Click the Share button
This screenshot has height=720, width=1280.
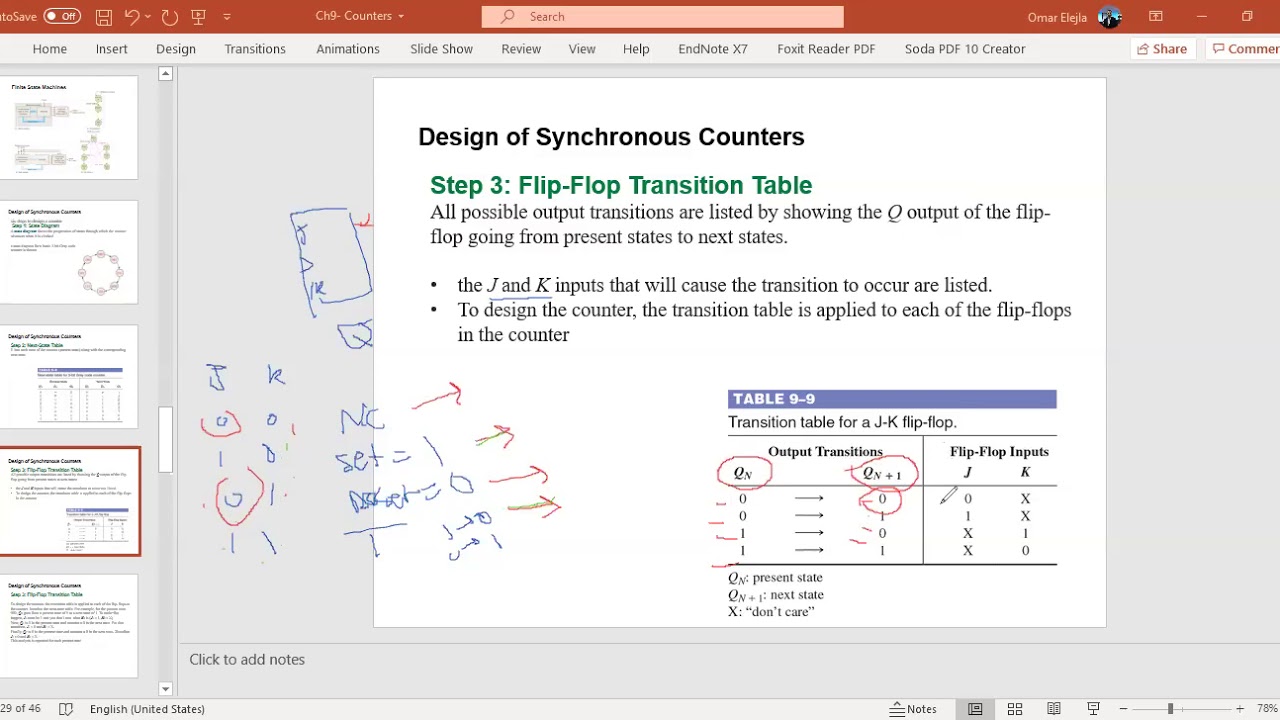1162,48
